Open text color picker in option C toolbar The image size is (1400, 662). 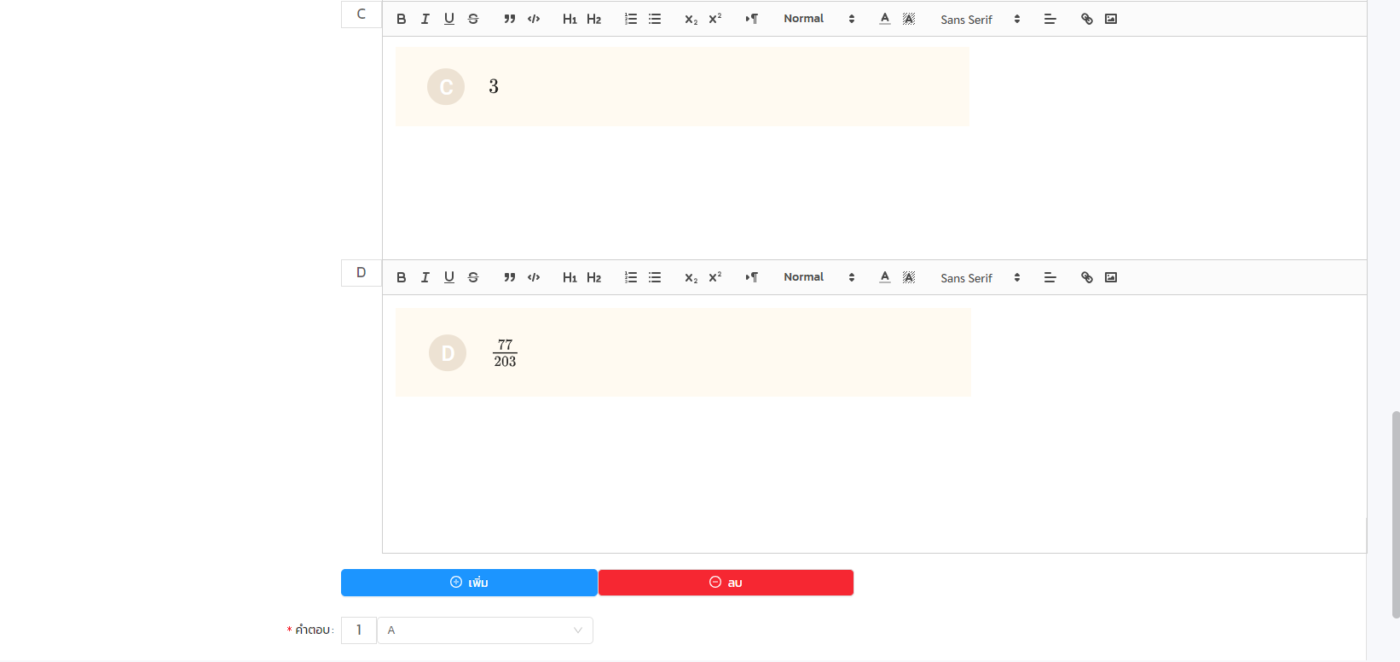885,19
